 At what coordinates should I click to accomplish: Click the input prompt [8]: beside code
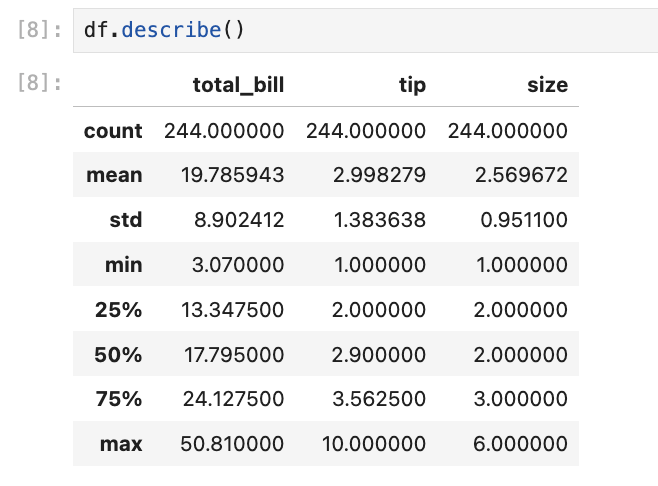(39, 30)
